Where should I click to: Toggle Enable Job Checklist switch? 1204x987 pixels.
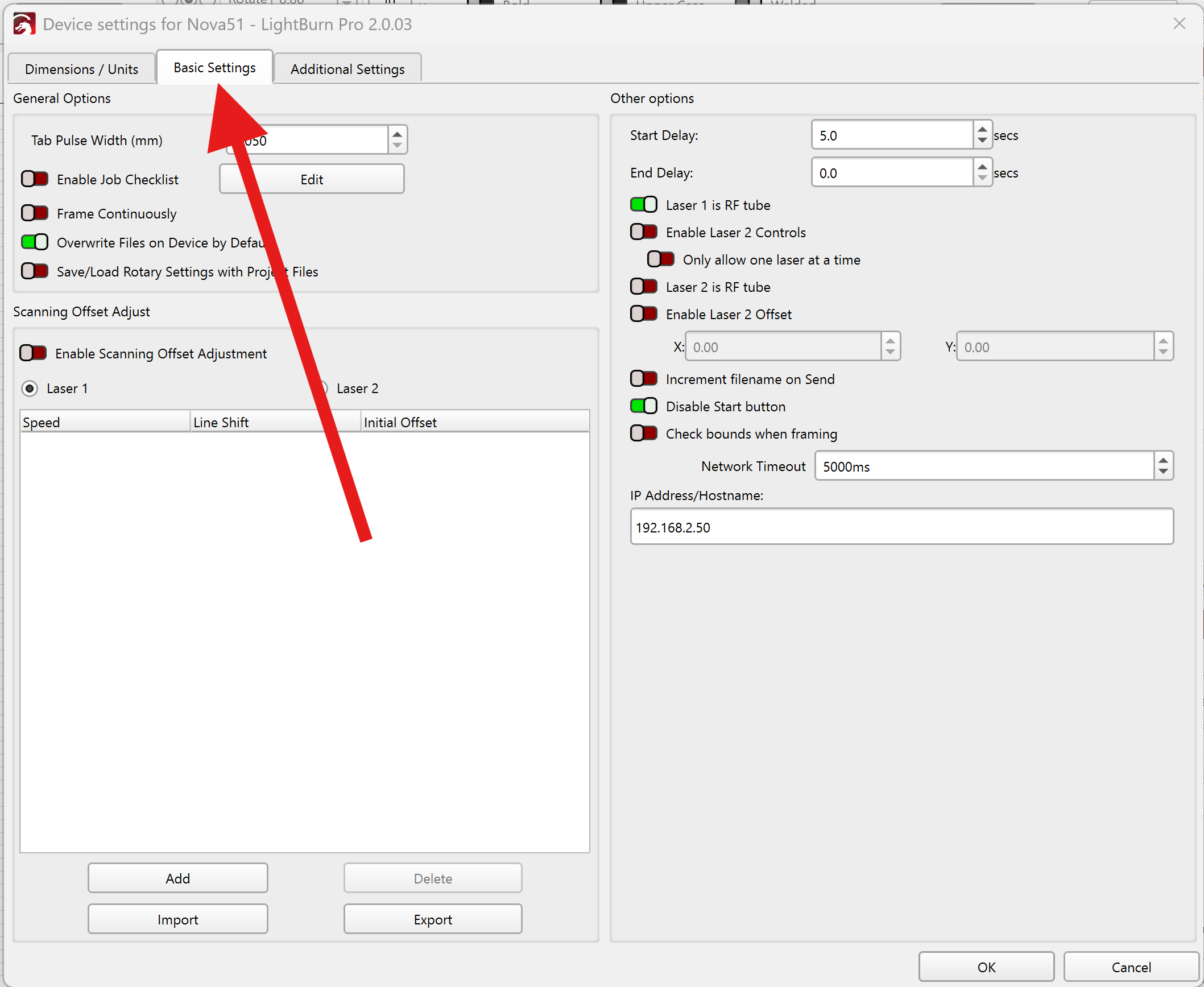coord(35,179)
